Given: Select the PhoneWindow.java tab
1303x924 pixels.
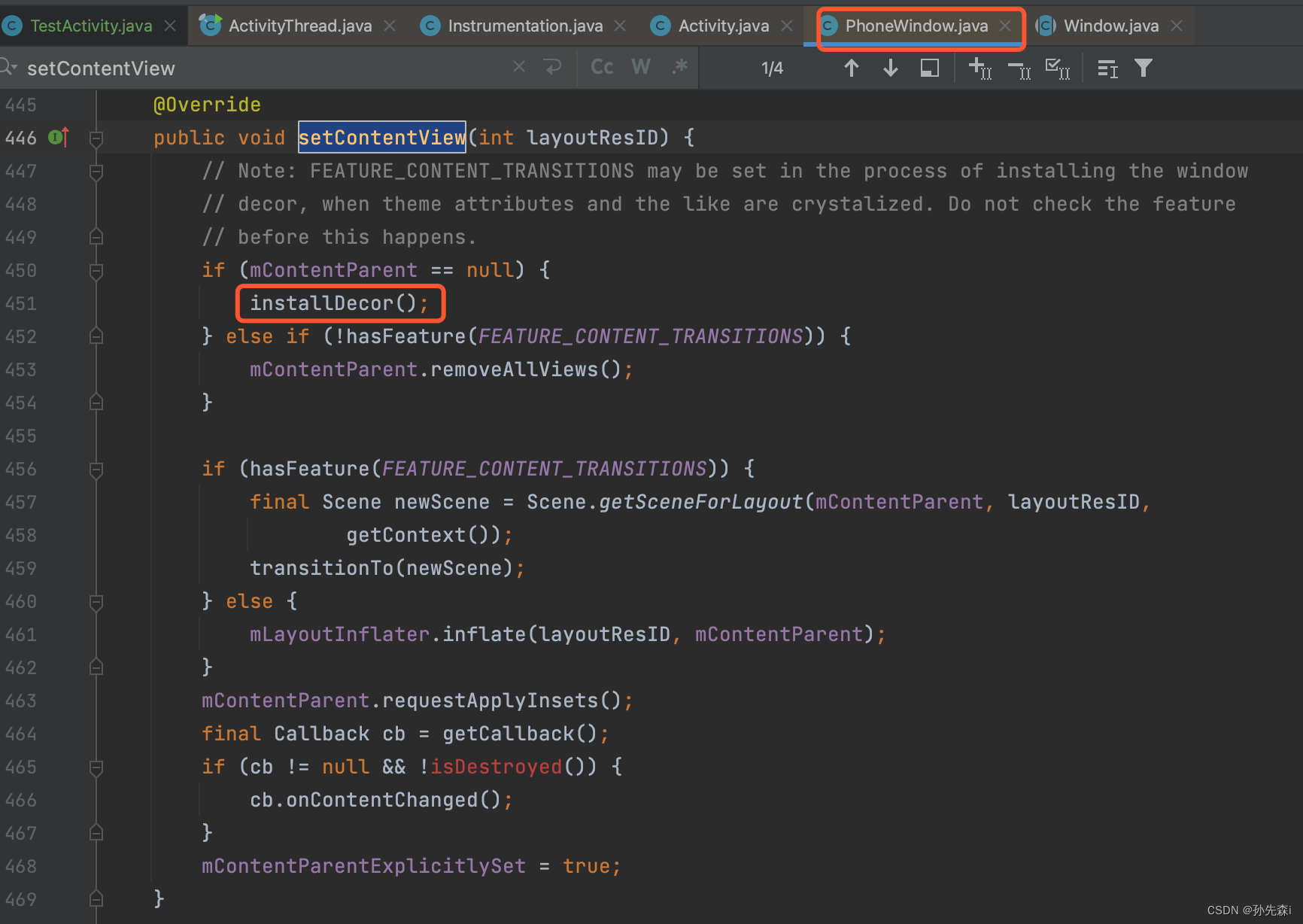Looking at the screenshot, I should pyautogui.click(x=916, y=26).
